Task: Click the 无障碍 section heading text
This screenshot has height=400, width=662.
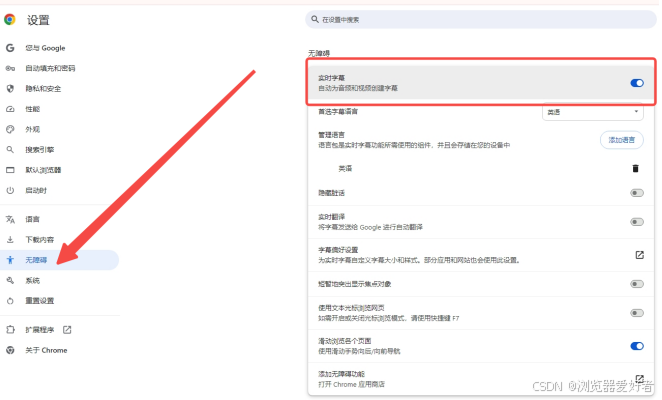Action: (319, 53)
